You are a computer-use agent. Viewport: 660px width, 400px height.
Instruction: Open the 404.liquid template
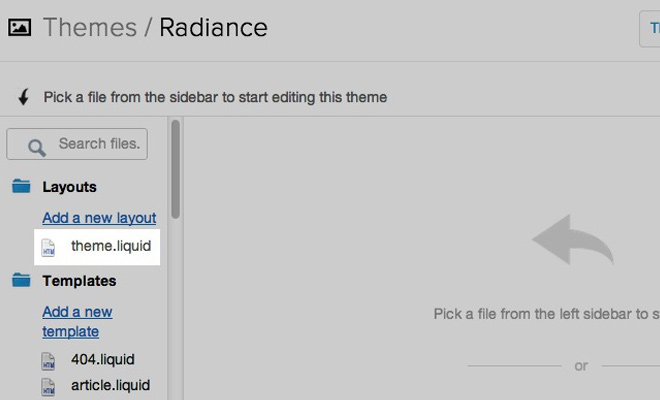tap(102, 359)
